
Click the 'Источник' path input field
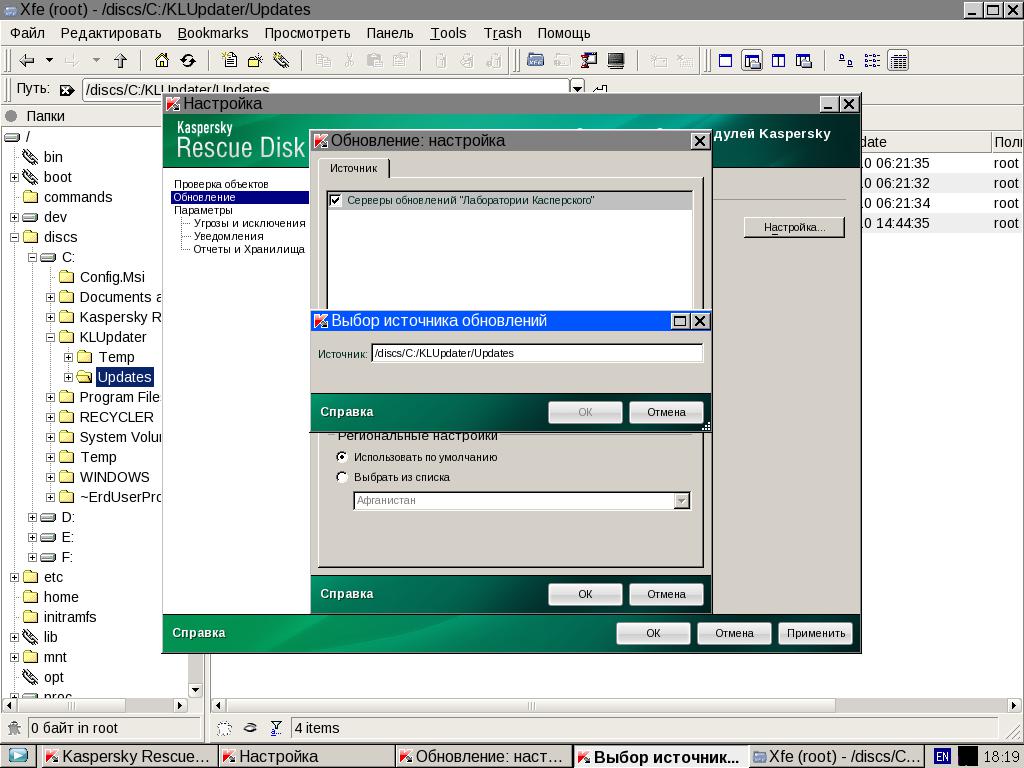[536, 353]
